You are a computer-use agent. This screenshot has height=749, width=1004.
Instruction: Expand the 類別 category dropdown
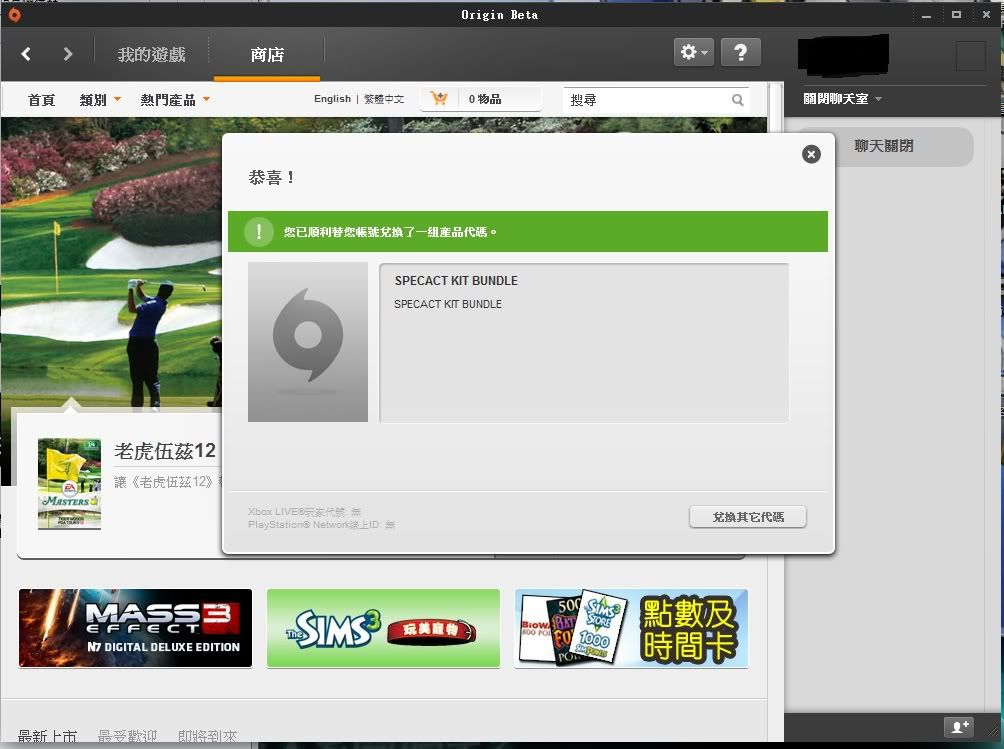100,100
